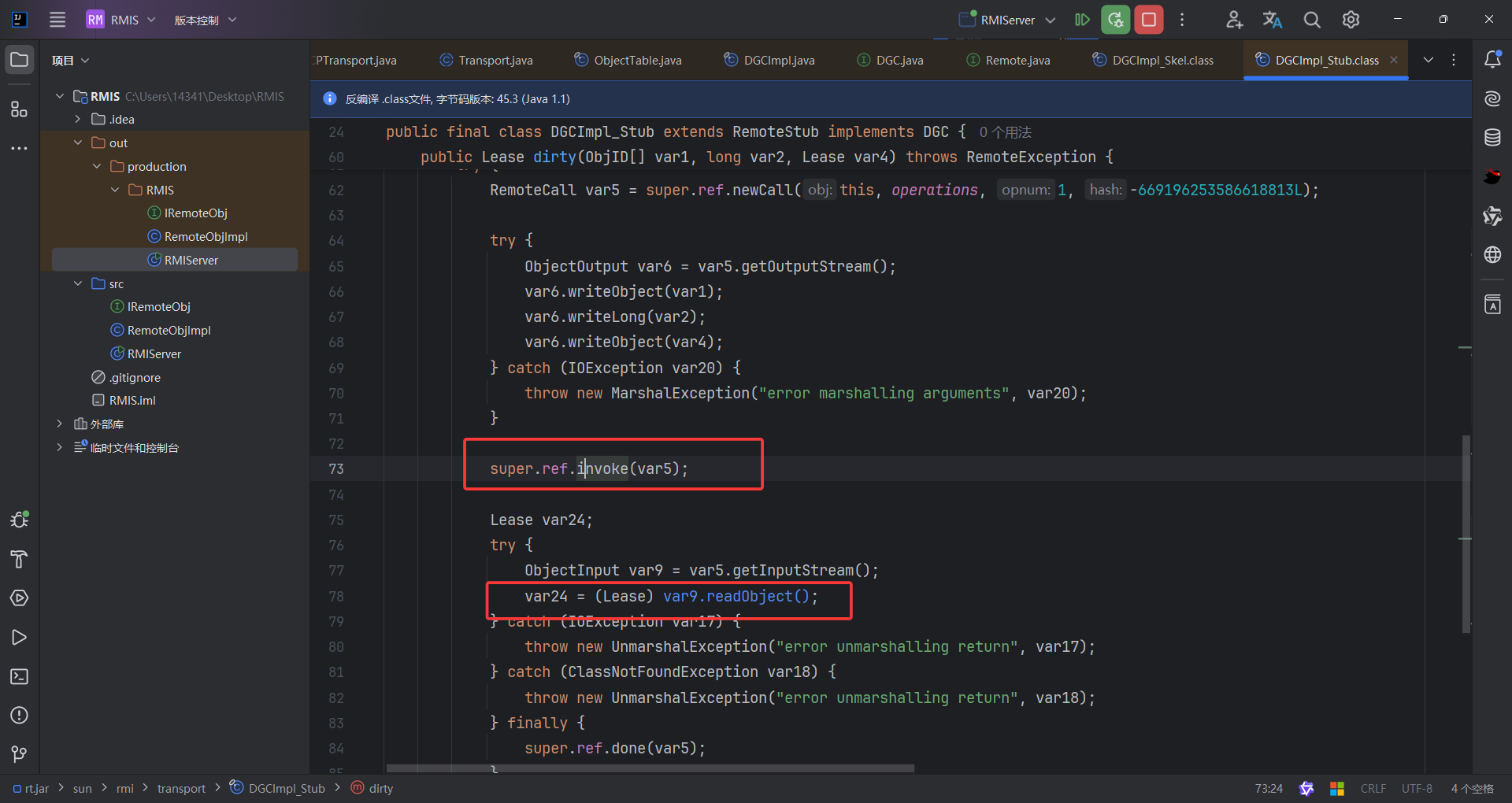Click the CRLF line separator indicator

[x=1373, y=788]
